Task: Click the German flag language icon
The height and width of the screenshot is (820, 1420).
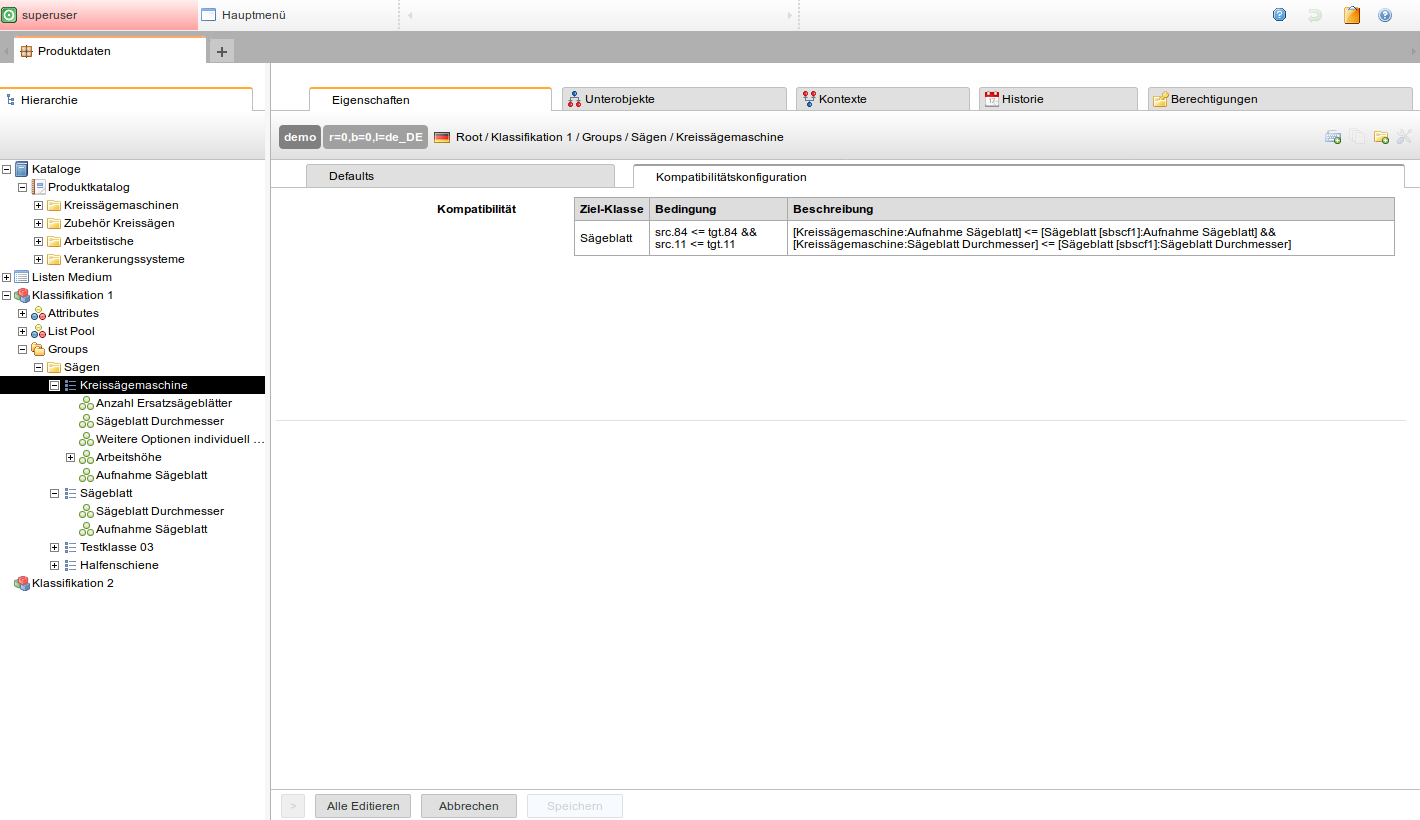Action: pyautogui.click(x=442, y=137)
